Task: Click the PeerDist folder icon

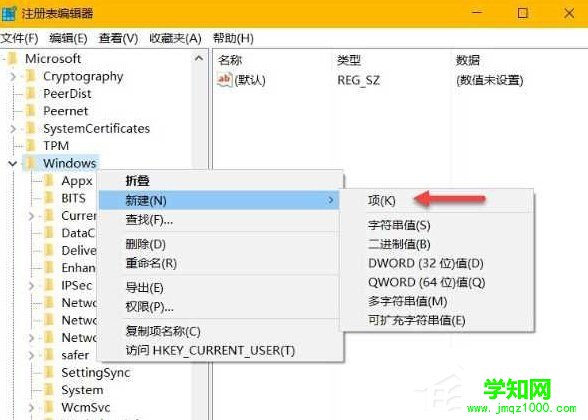Action: tap(31, 93)
